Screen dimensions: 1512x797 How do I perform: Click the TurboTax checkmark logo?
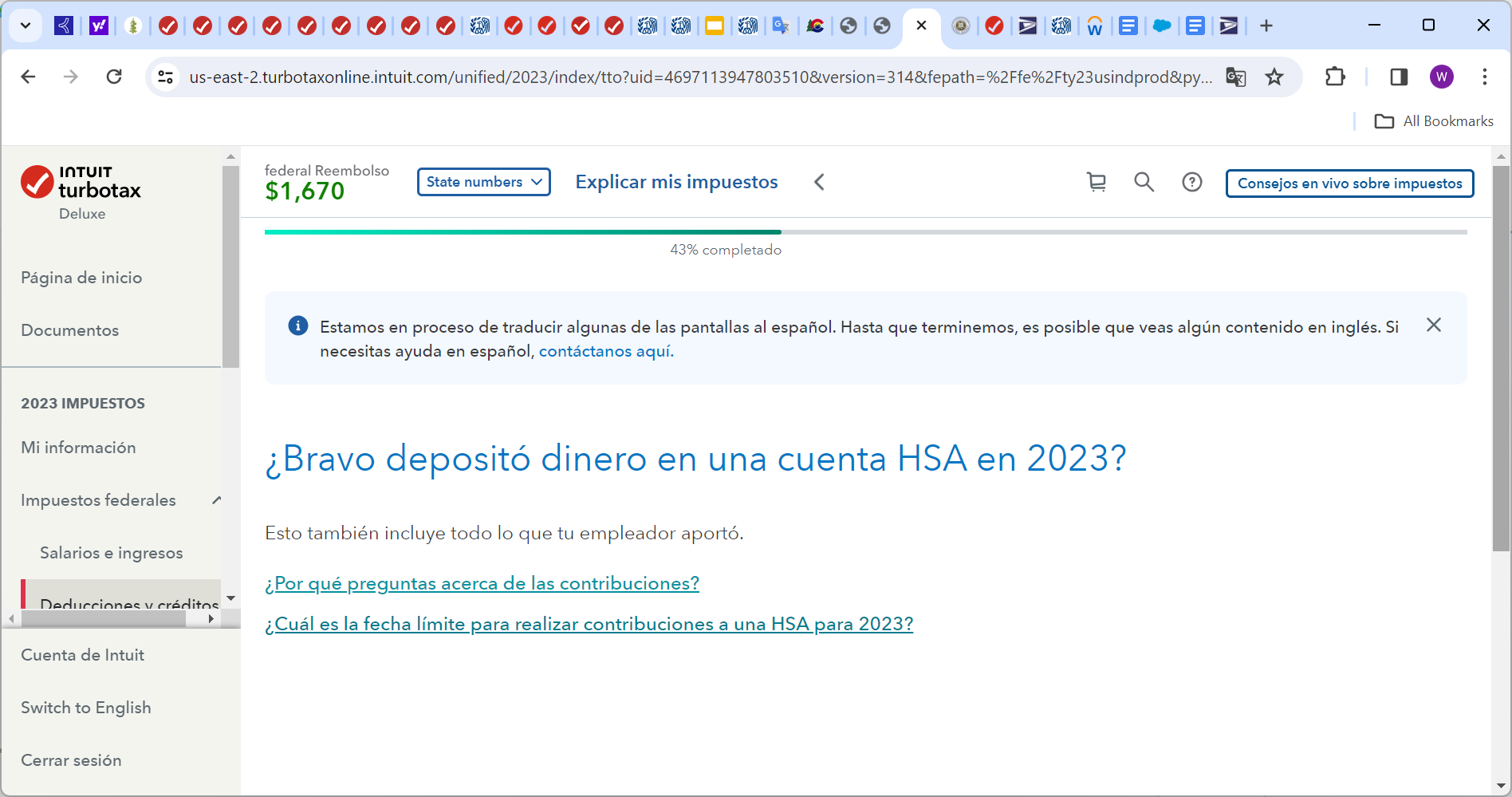(x=37, y=182)
